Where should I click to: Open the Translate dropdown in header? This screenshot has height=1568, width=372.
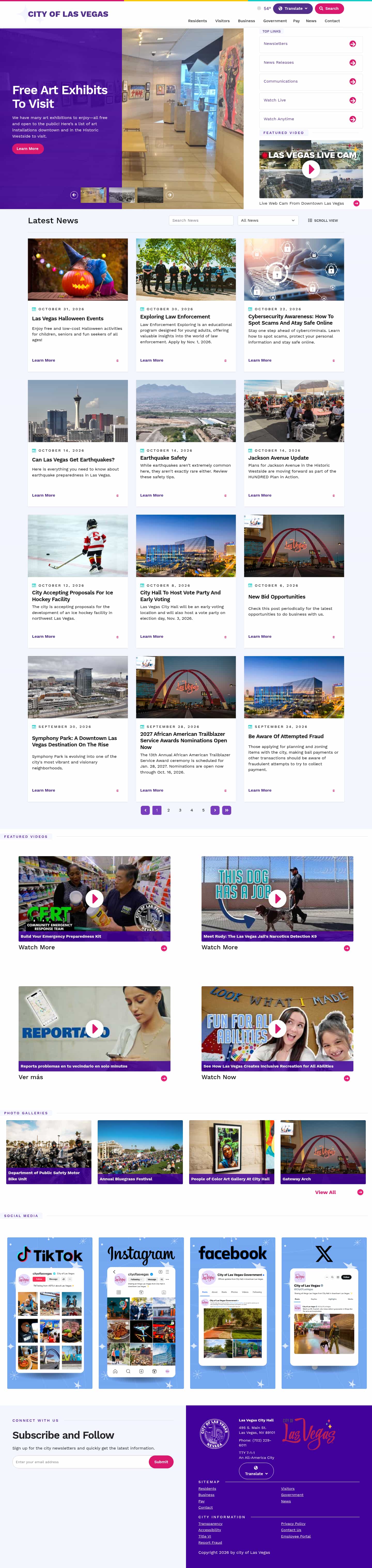coord(293,9)
